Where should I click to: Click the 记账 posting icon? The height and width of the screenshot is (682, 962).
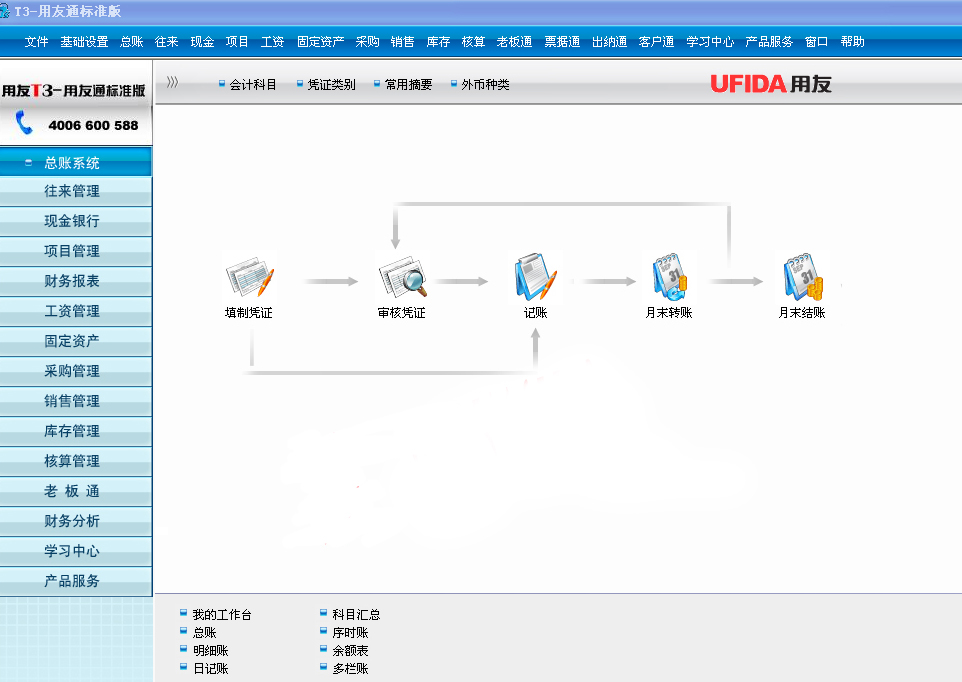click(536, 277)
